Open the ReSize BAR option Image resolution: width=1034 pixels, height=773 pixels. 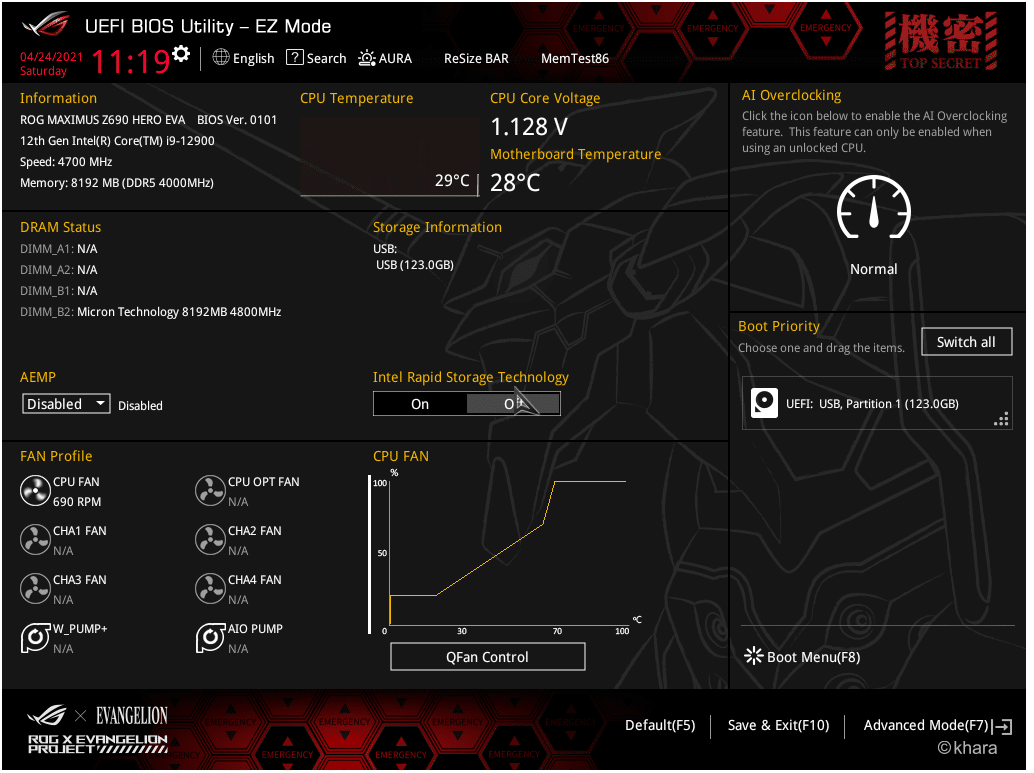[x=476, y=58]
